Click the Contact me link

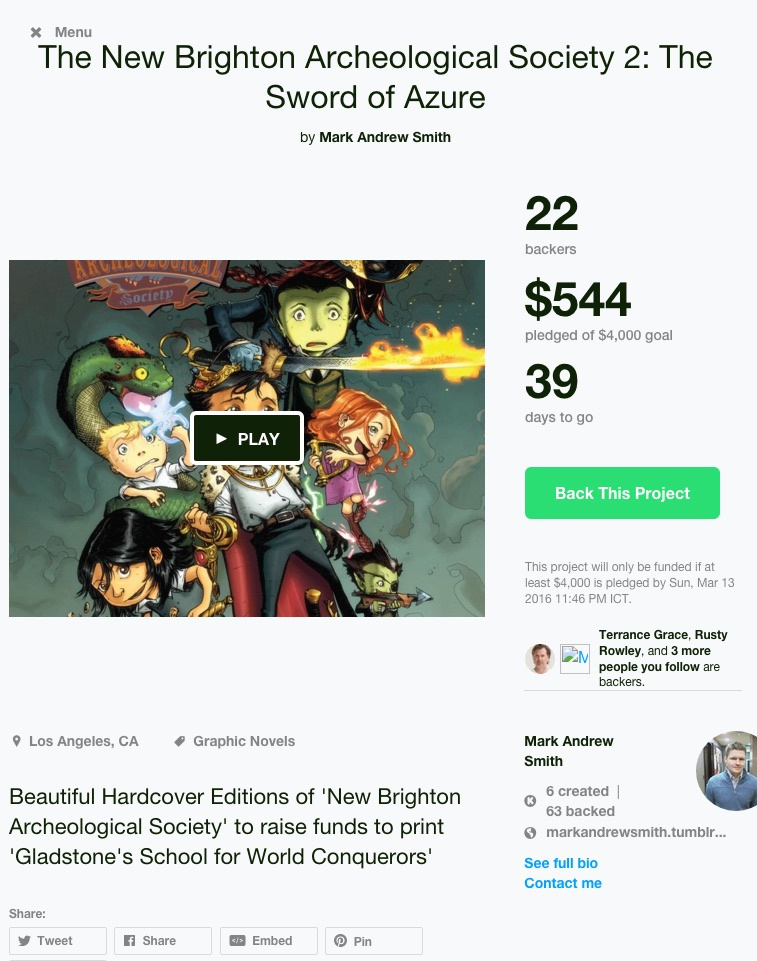click(563, 883)
